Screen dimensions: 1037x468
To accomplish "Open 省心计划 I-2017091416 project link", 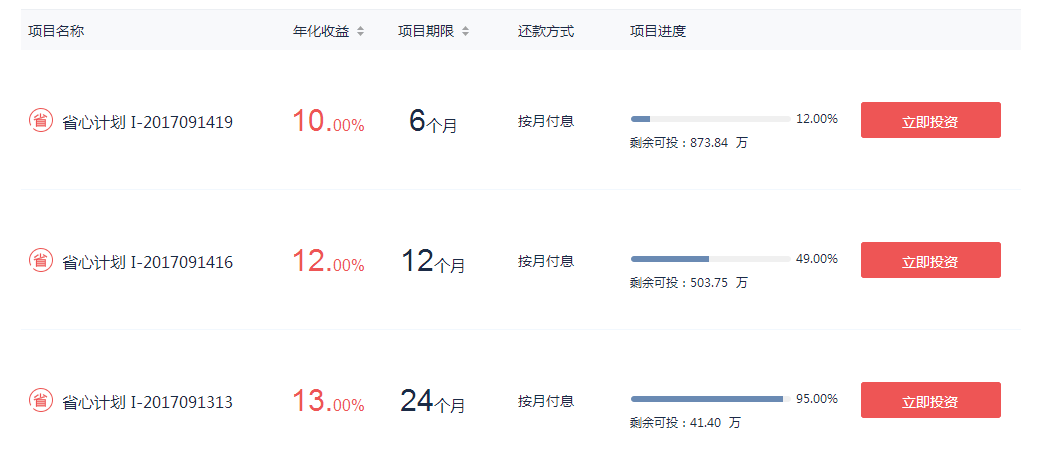I will point(147,262).
